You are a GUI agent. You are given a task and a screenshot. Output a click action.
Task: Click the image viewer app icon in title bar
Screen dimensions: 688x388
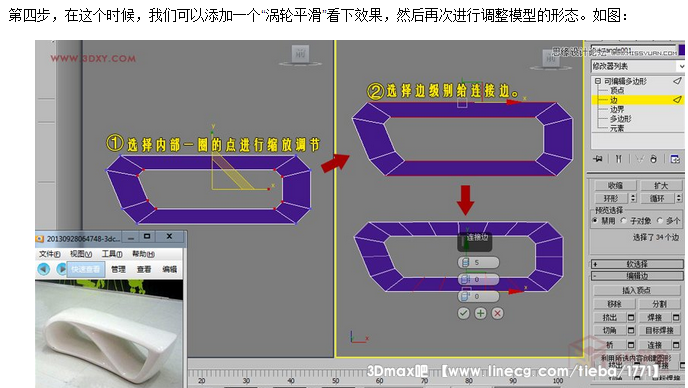tap(39, 238)
